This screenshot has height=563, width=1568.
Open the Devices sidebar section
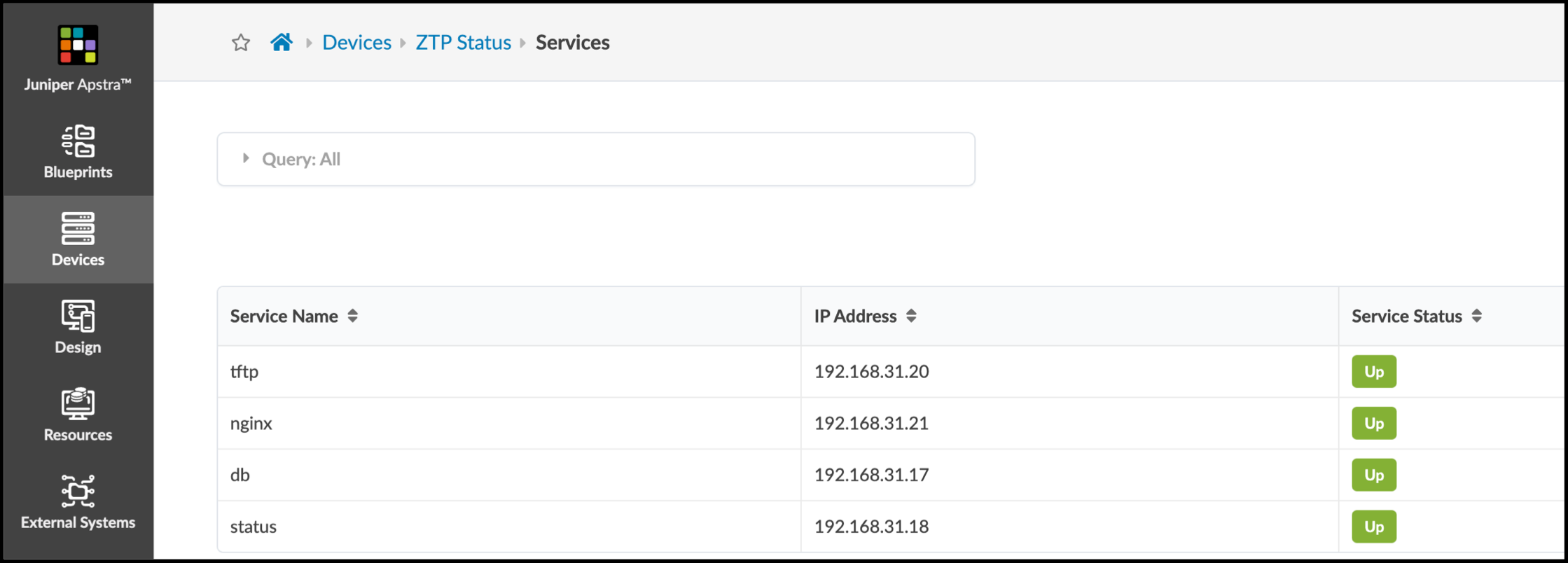78,239
